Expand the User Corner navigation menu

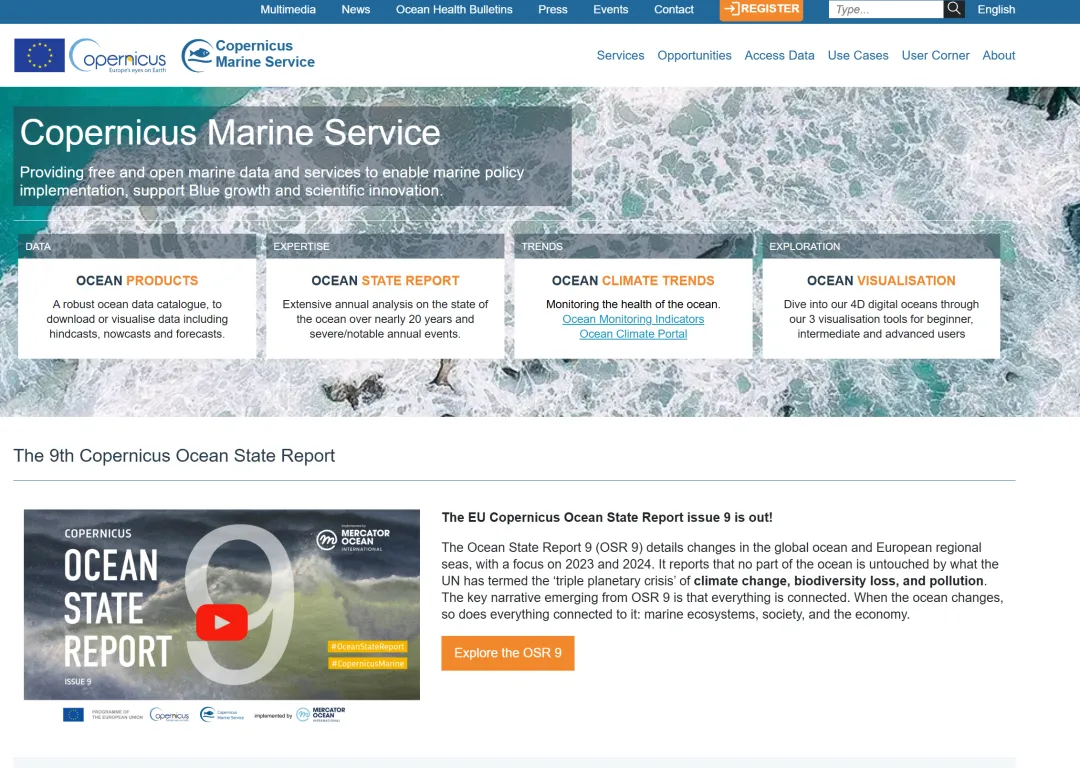pos(935,55)
